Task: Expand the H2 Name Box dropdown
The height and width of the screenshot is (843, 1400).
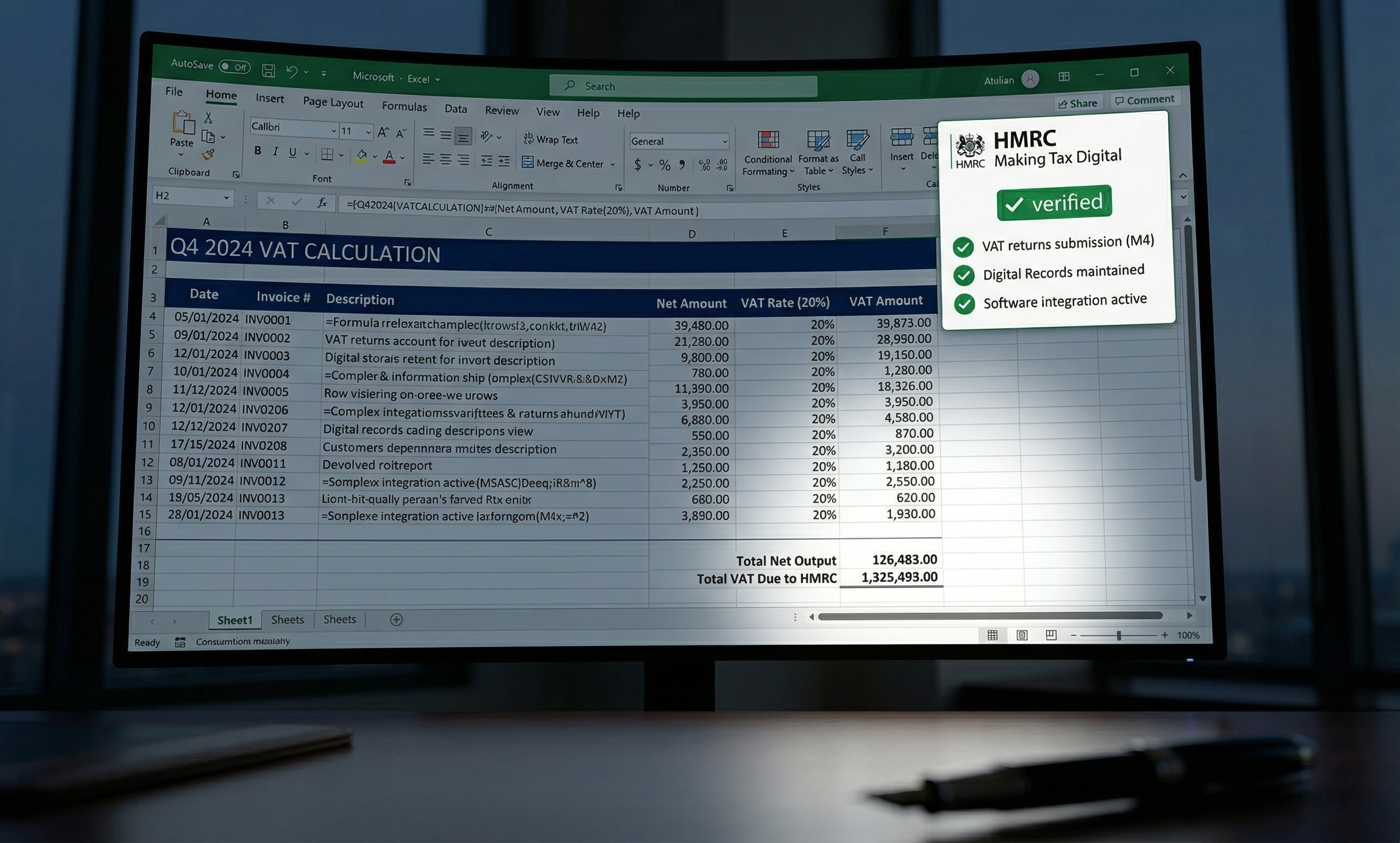Action: 226,197
